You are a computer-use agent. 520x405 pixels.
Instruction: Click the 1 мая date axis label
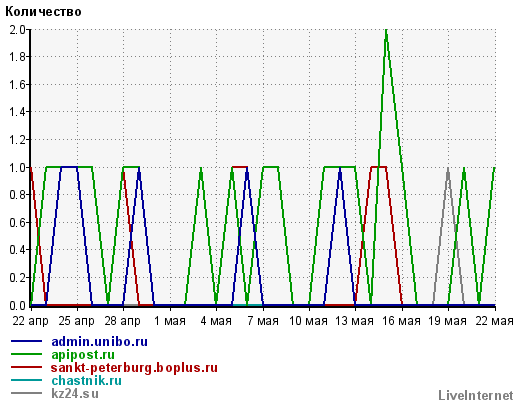(x=170, y=321)
